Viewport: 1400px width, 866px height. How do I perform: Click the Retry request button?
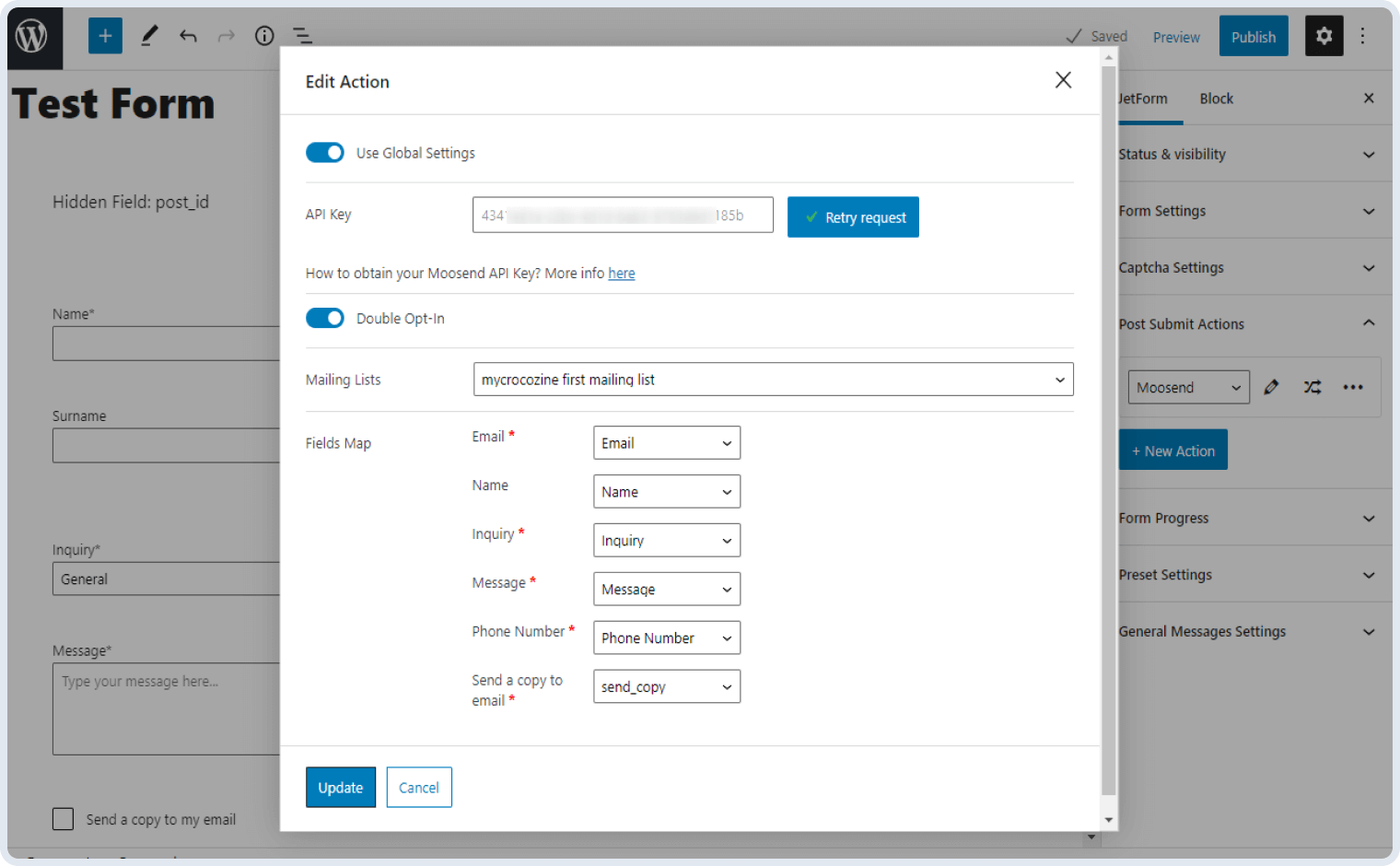click(x=852, y=216)
